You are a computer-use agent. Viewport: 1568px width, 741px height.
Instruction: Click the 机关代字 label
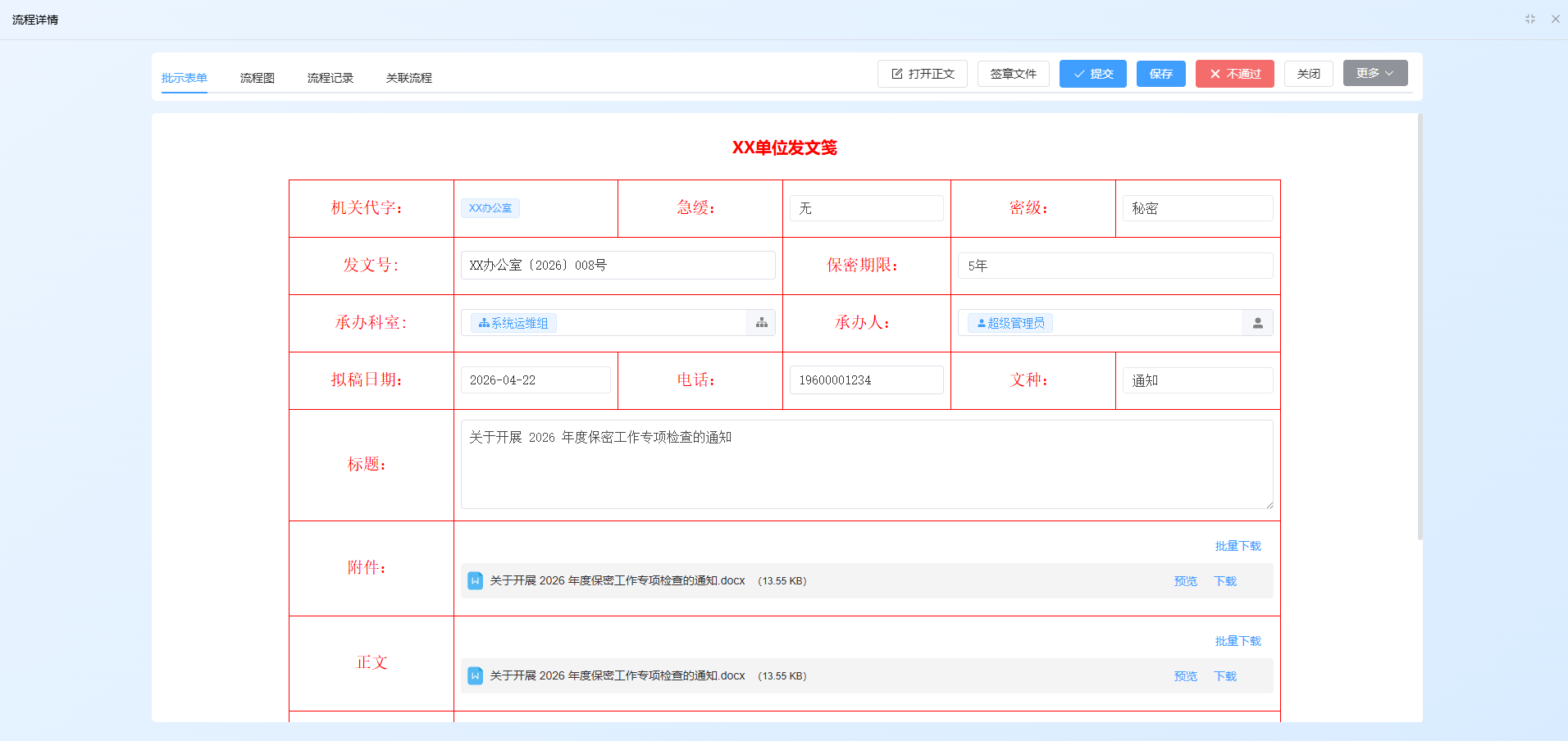coord(367,208)
